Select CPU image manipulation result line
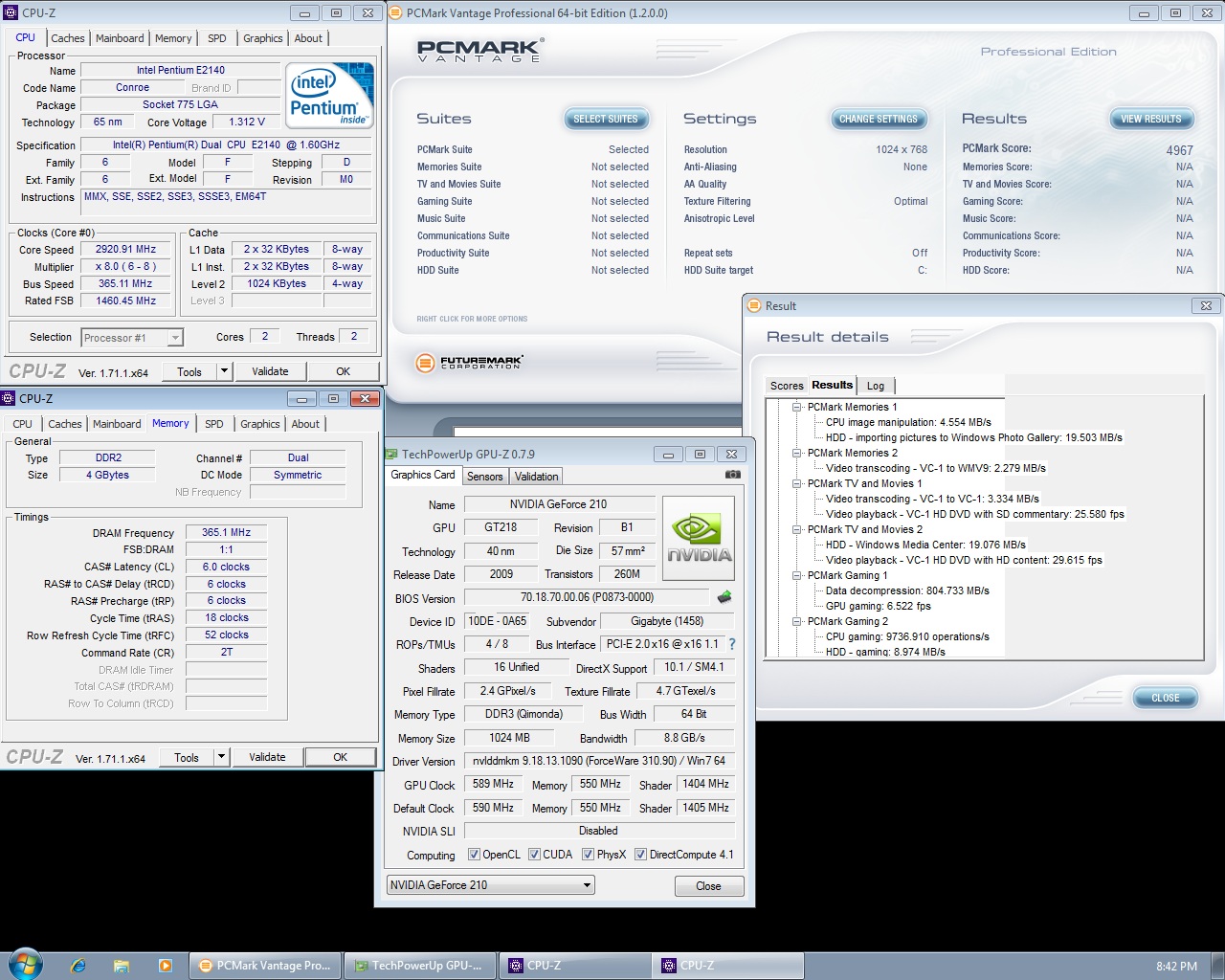 (x=908, y=422)
